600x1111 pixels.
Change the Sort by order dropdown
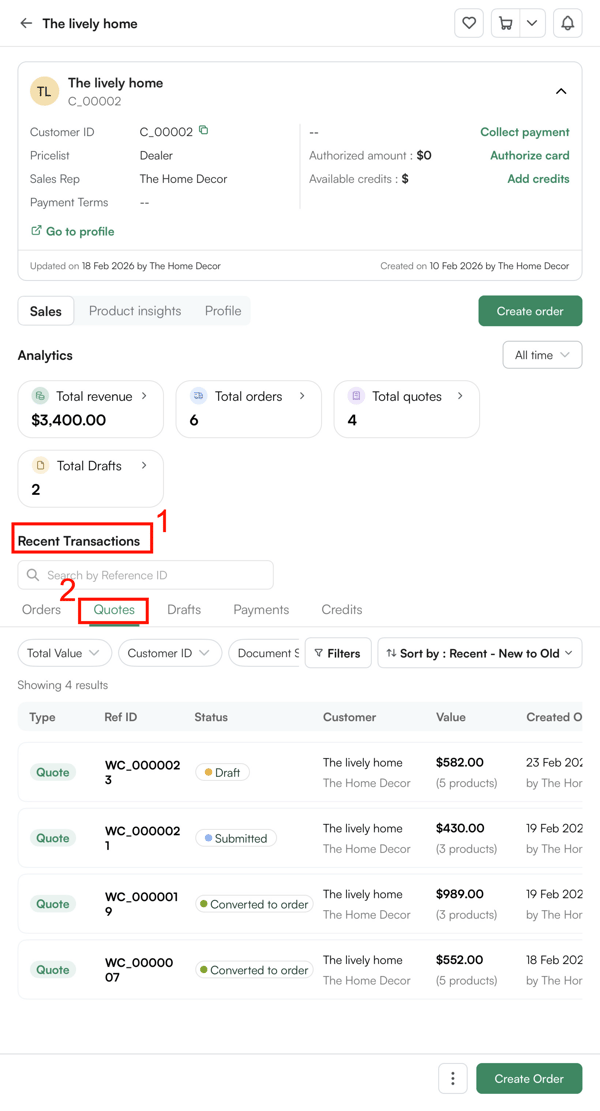point(479,653)
